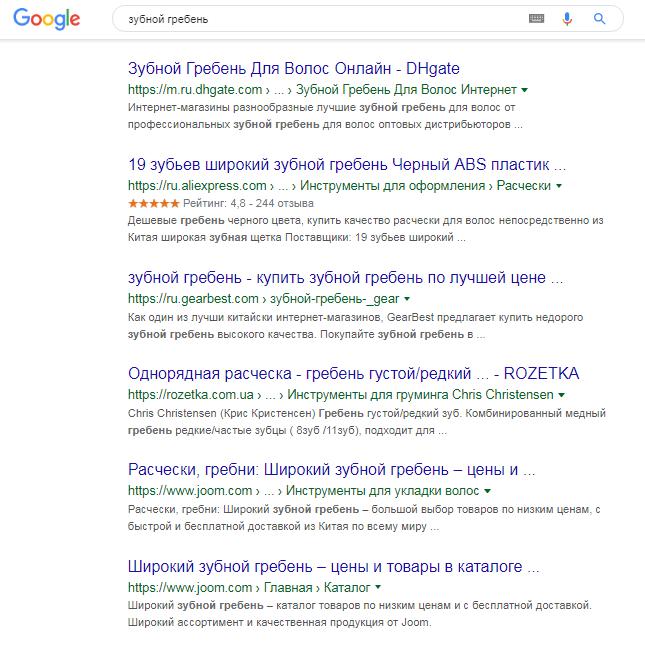Click Рейтинг: 4,8 - 244 отзыва text
This screenshot has height=648, width=645.
point(248,203)
